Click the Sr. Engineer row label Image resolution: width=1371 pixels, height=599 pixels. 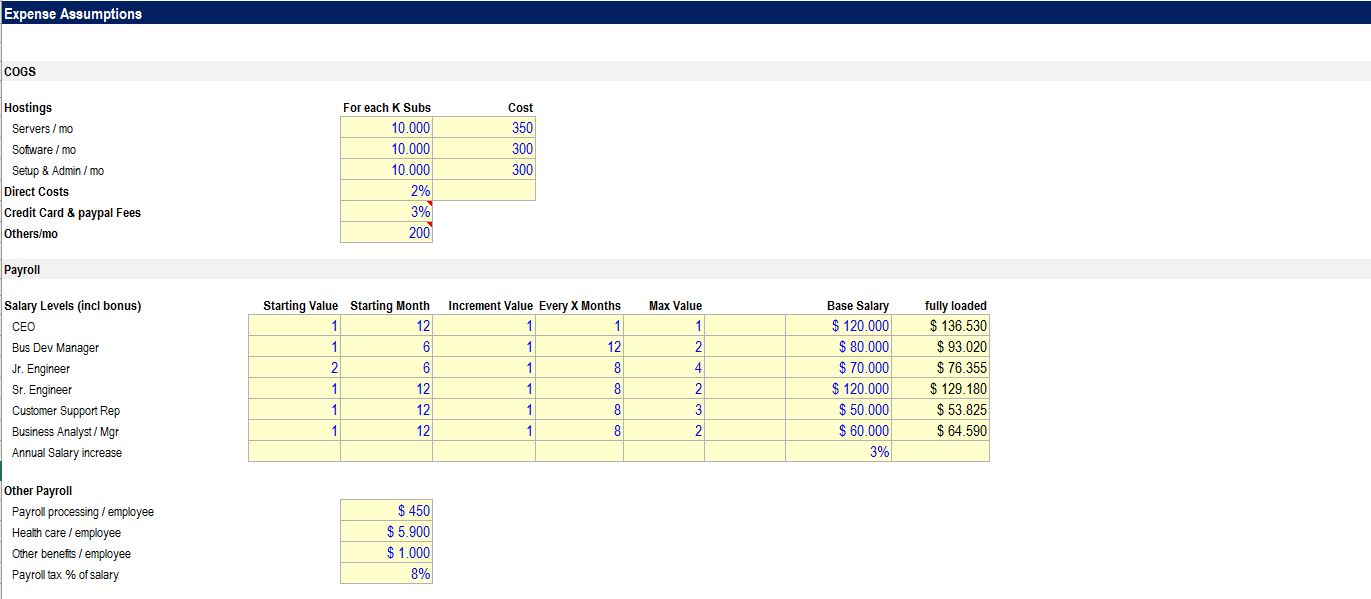[42, 390]
